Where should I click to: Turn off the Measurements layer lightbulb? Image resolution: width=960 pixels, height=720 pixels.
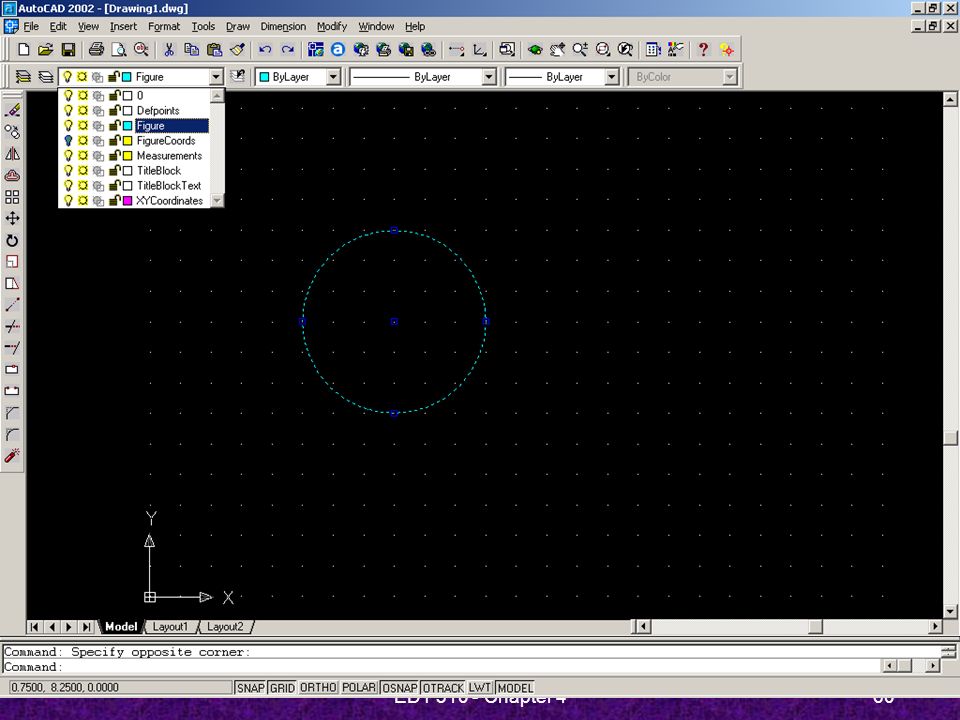(69, 156)
